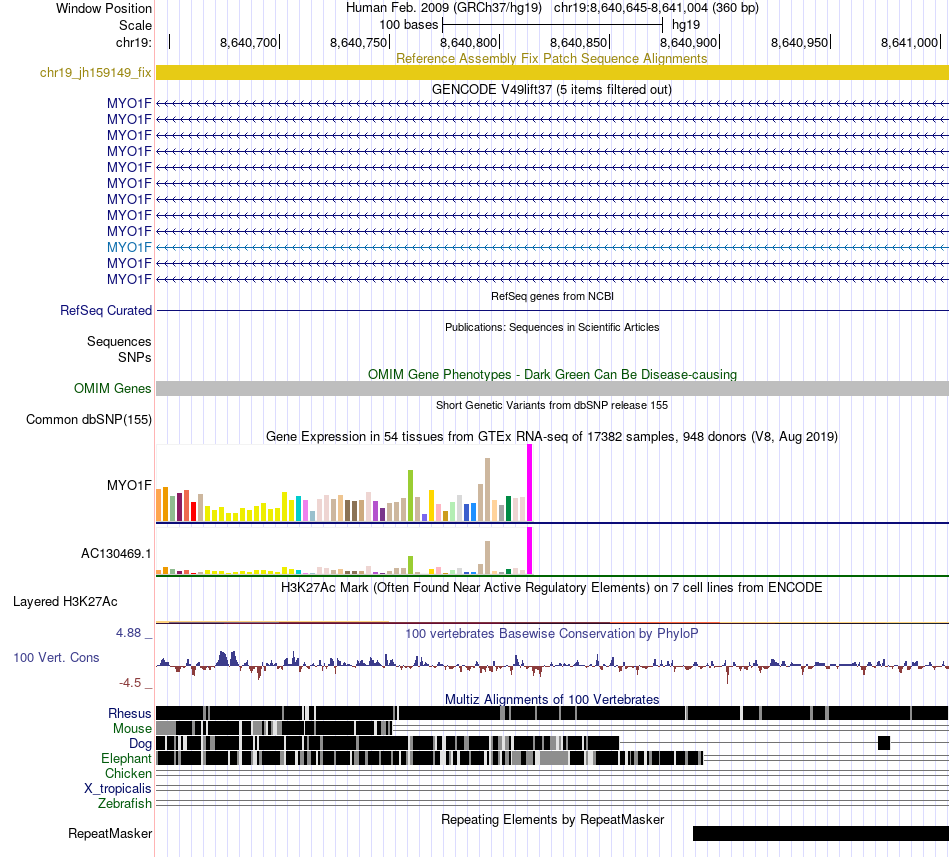Click the 'X_tropicalis' species label

pyautogui.click(x=118, y=789)
